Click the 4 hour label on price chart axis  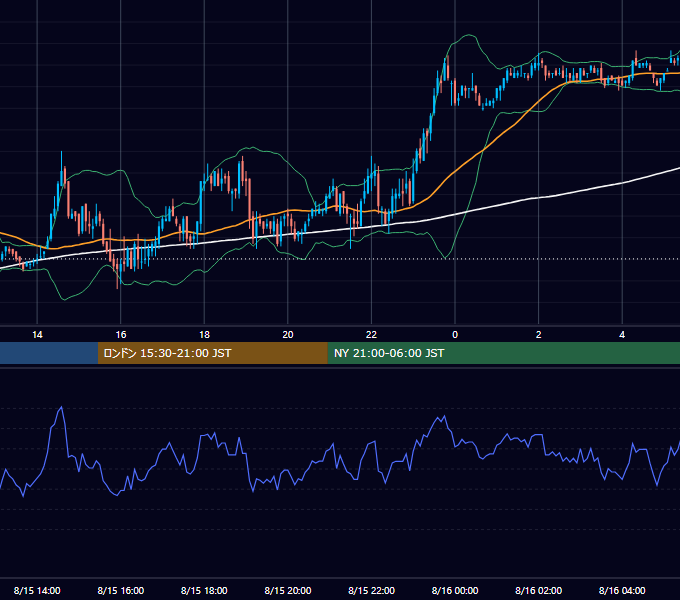[x=622, y=334]
